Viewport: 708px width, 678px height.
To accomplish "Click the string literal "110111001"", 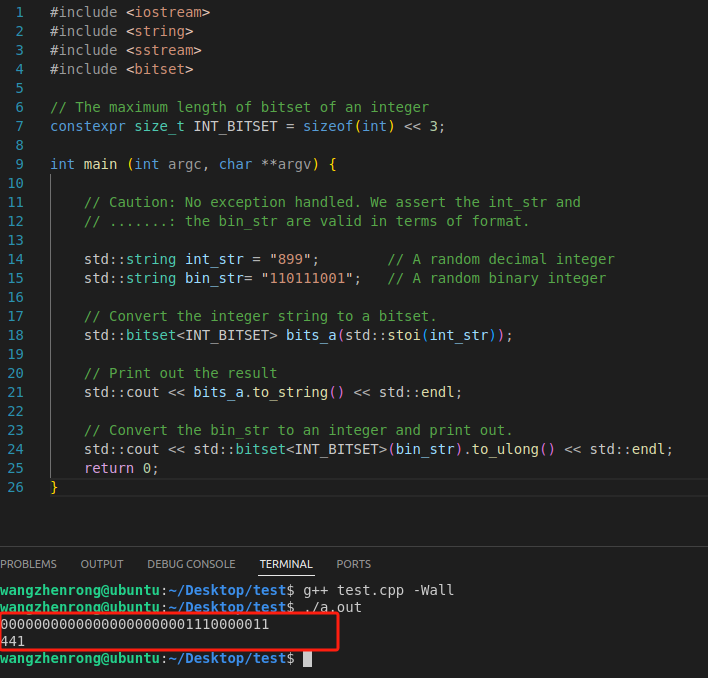I will 307,278.
